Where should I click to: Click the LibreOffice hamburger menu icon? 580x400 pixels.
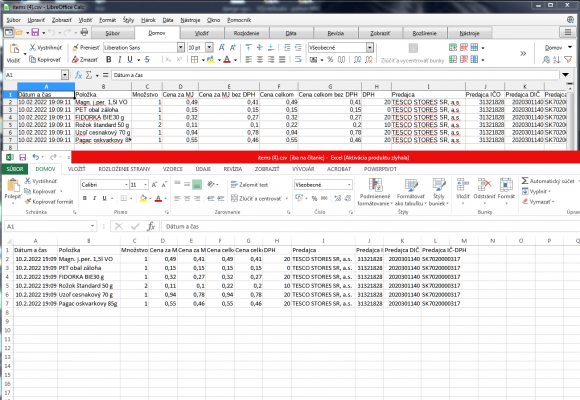(568, 33)
